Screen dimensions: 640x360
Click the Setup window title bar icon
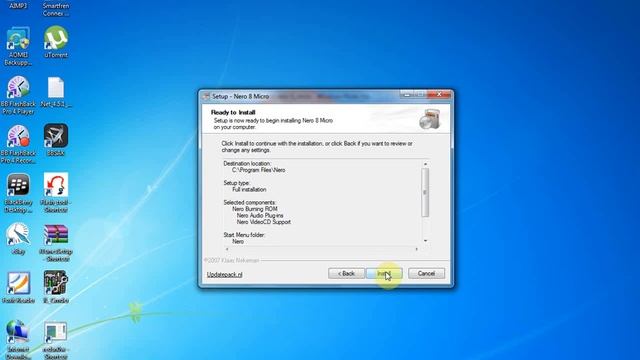[206, 96]
